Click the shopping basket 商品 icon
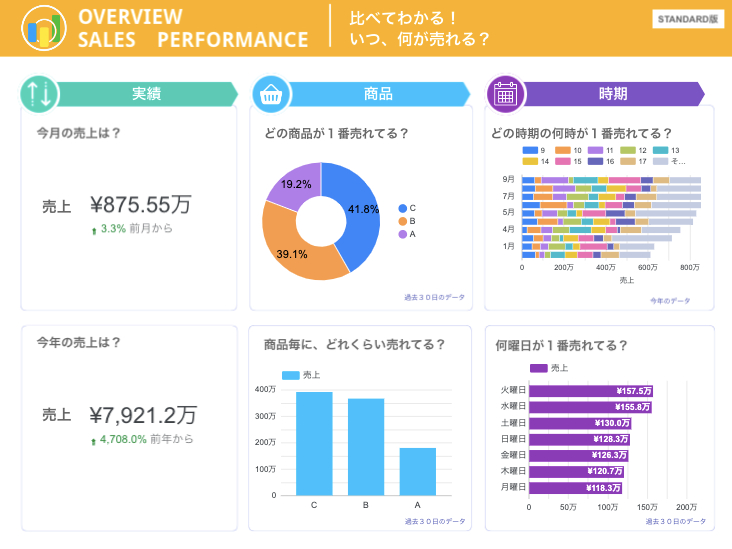732x549 pixels. pos(271,94)
